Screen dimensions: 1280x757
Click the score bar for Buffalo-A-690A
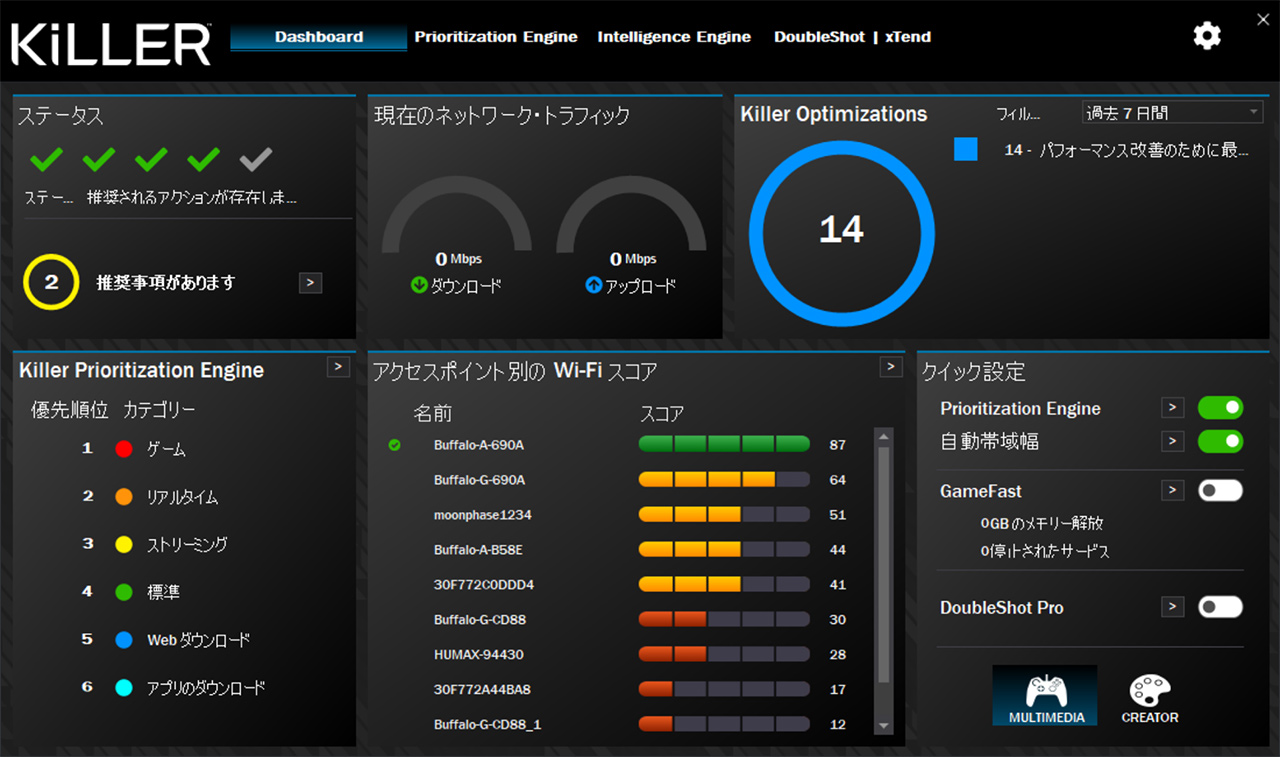tap(724, 444)
